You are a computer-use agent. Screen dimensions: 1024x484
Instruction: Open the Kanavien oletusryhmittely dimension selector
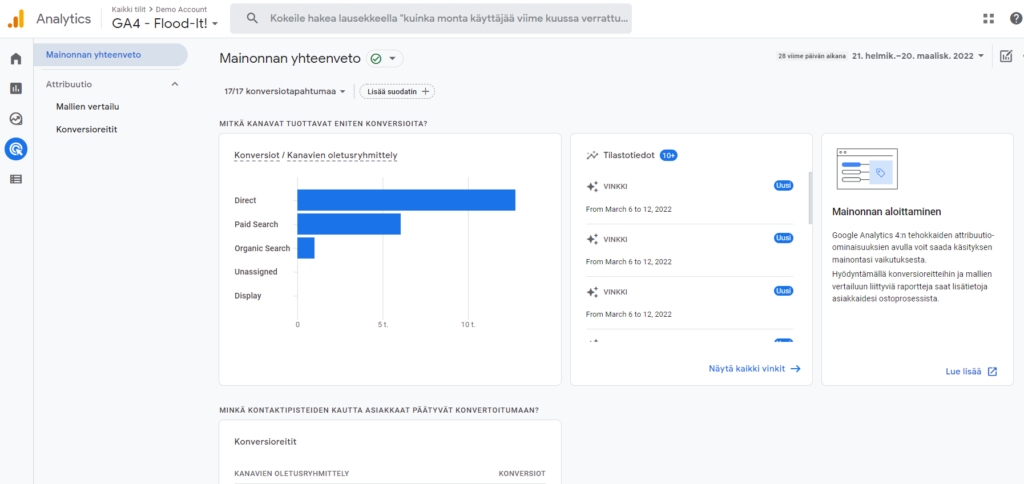342,155
